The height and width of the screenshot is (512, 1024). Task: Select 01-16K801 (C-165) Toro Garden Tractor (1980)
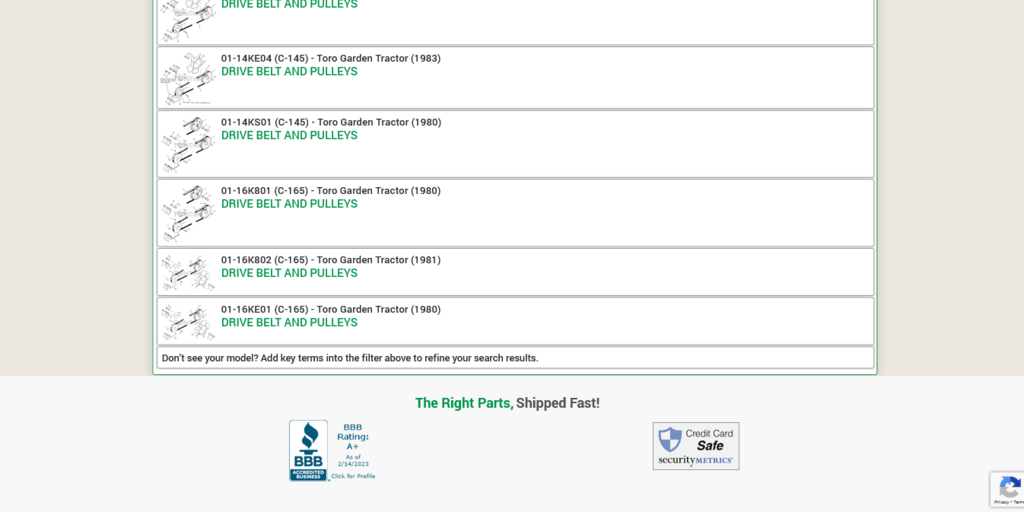click(330, 191)
